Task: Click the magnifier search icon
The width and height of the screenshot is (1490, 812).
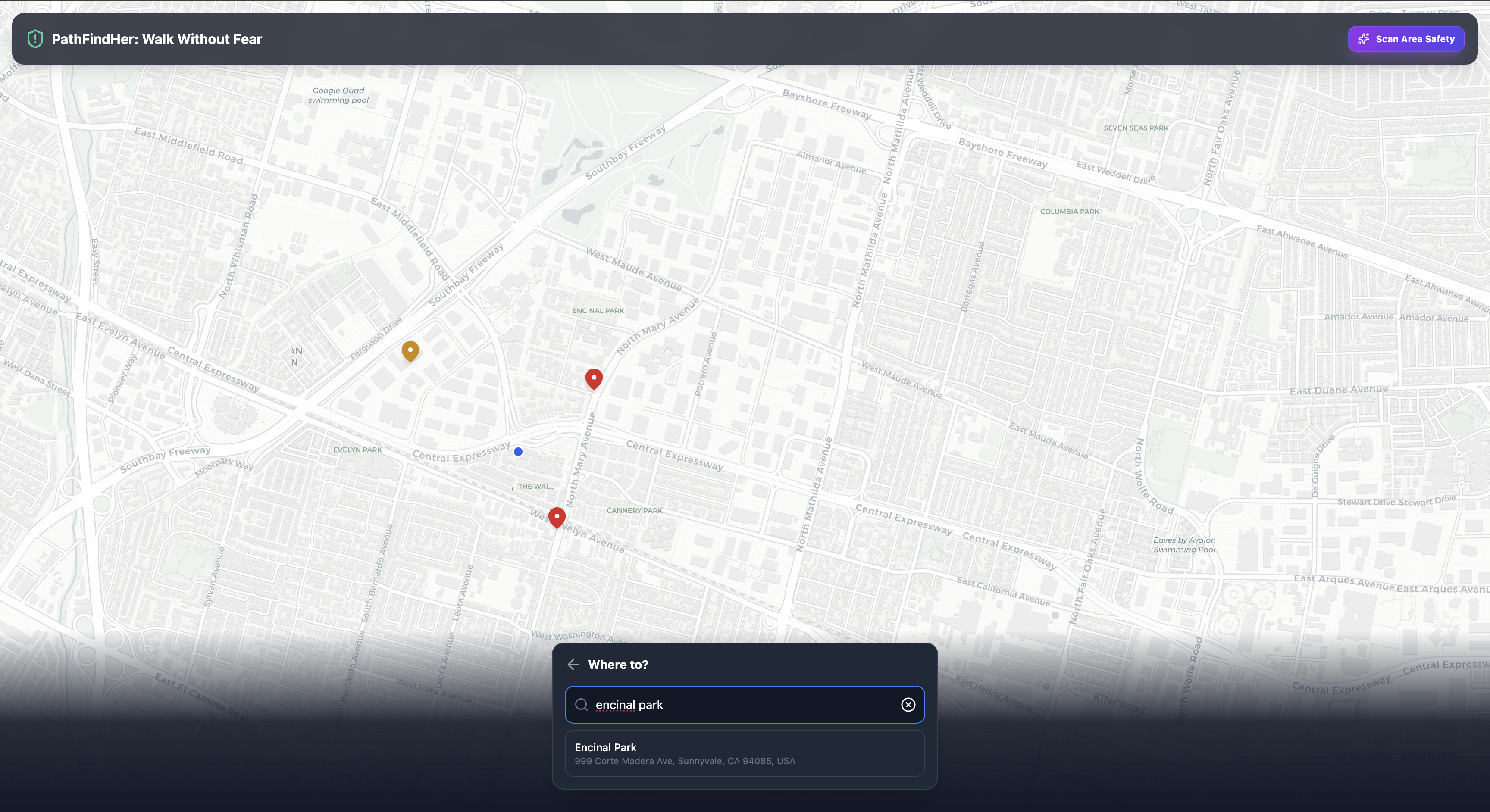Action: pos(581,704)
